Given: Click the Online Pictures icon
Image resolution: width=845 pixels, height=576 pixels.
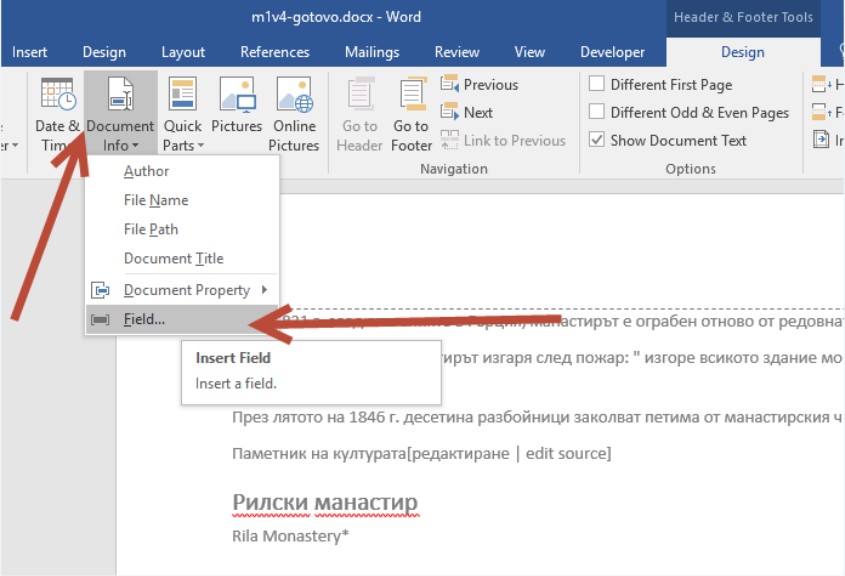Looking at the screenshot, I should [293, 95].
